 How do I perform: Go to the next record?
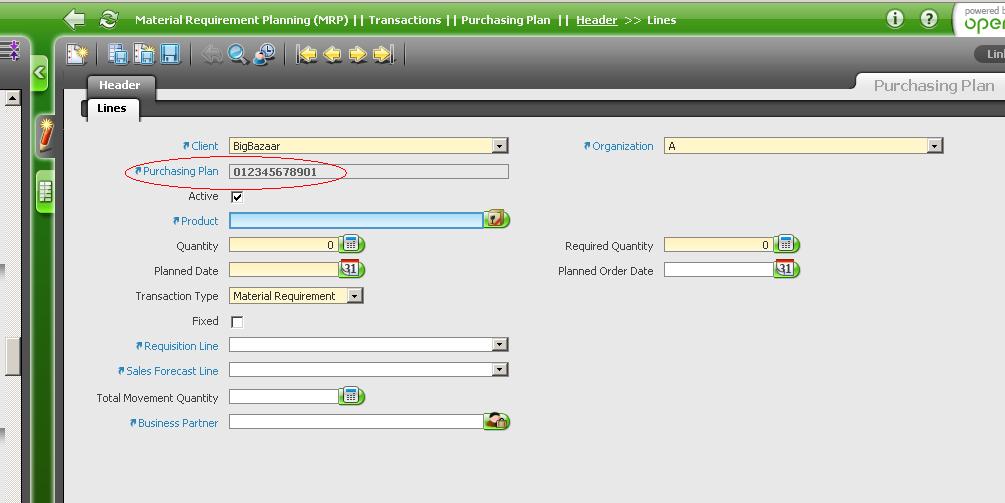358,54
